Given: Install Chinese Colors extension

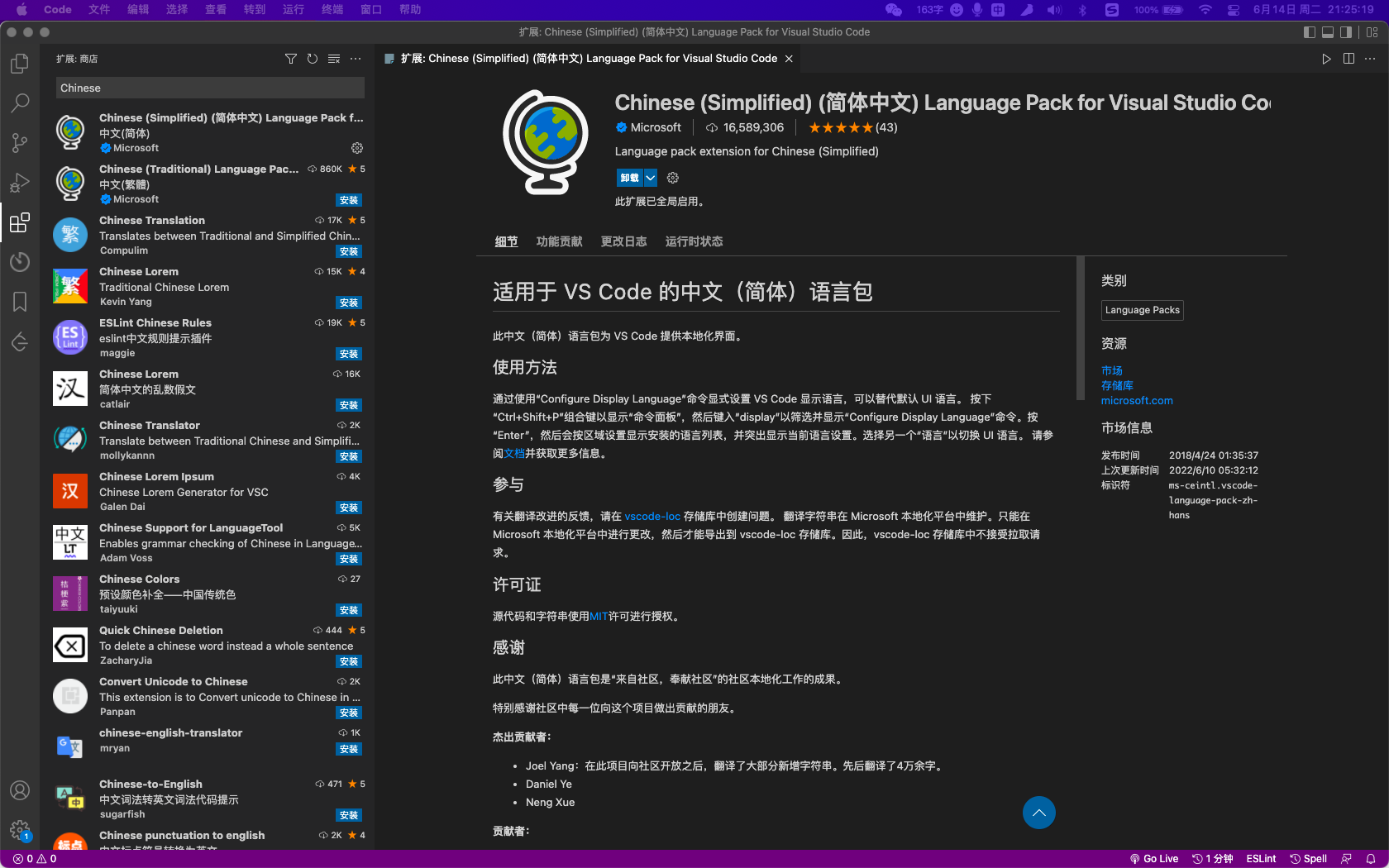Looking at the screenshot, I should (349, 610).
